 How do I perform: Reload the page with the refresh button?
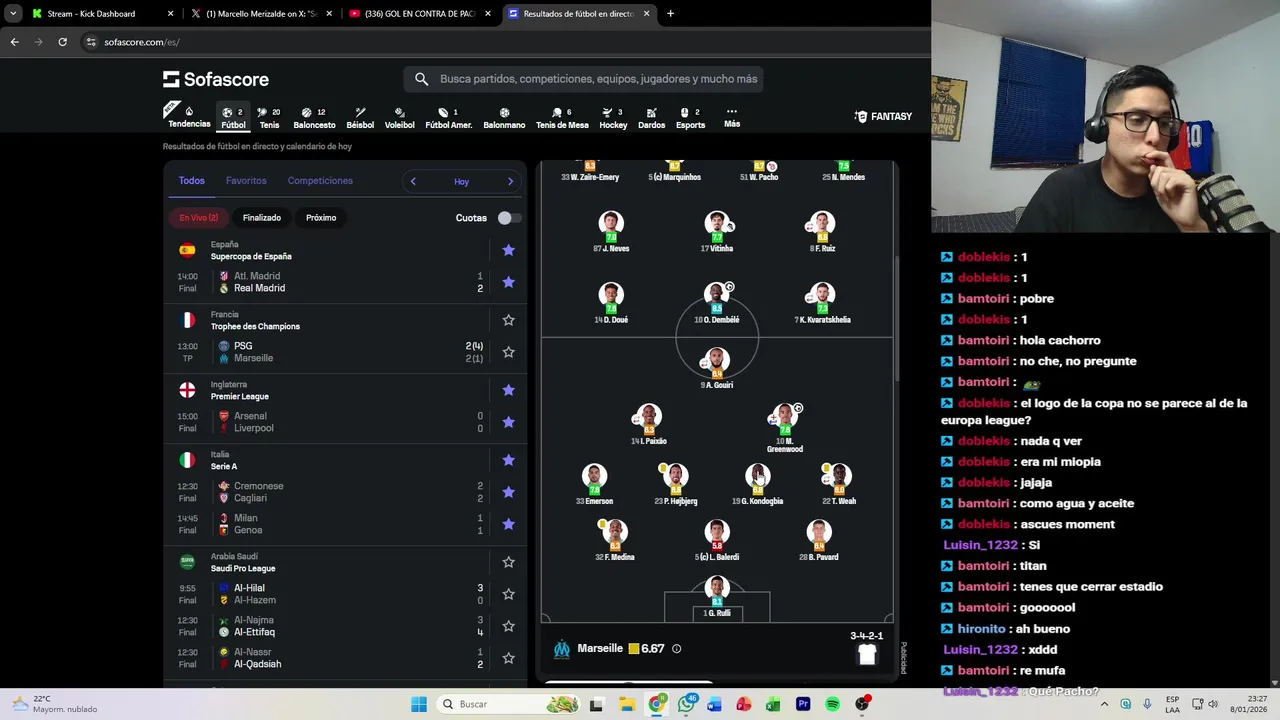(62, 42)
